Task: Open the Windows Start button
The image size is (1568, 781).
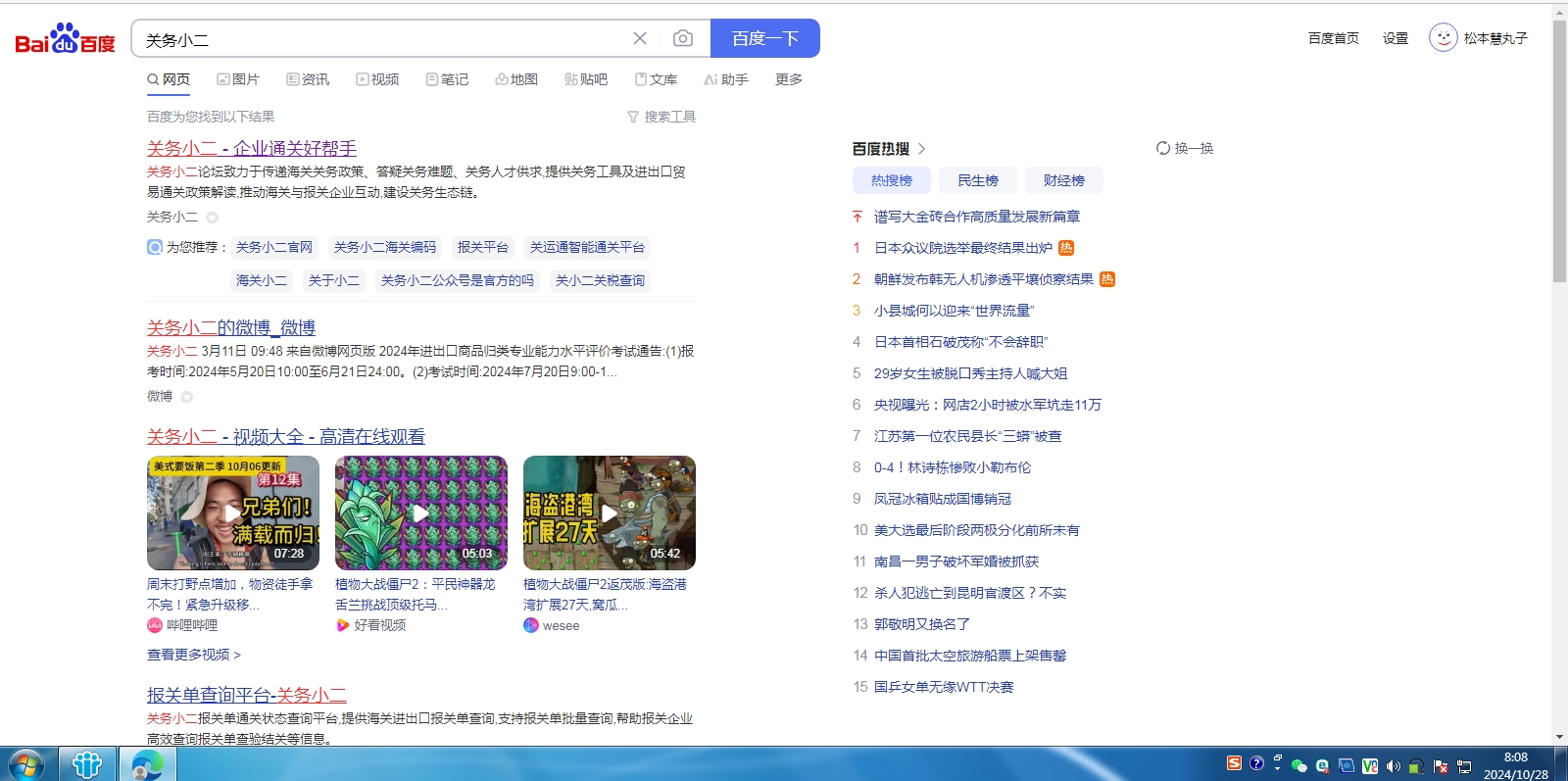Action: pos(26,764)
